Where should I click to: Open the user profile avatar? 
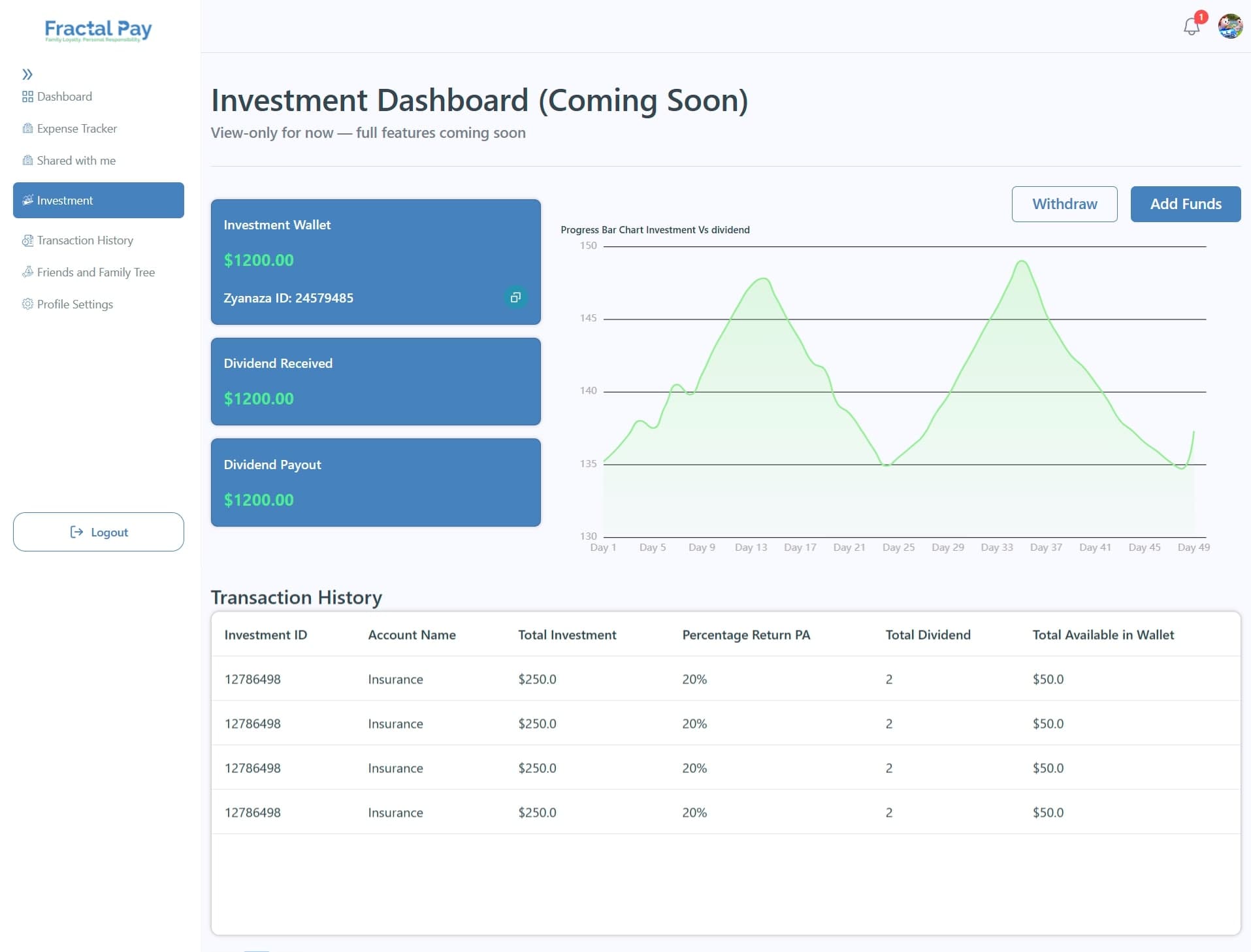point(1229,27)
